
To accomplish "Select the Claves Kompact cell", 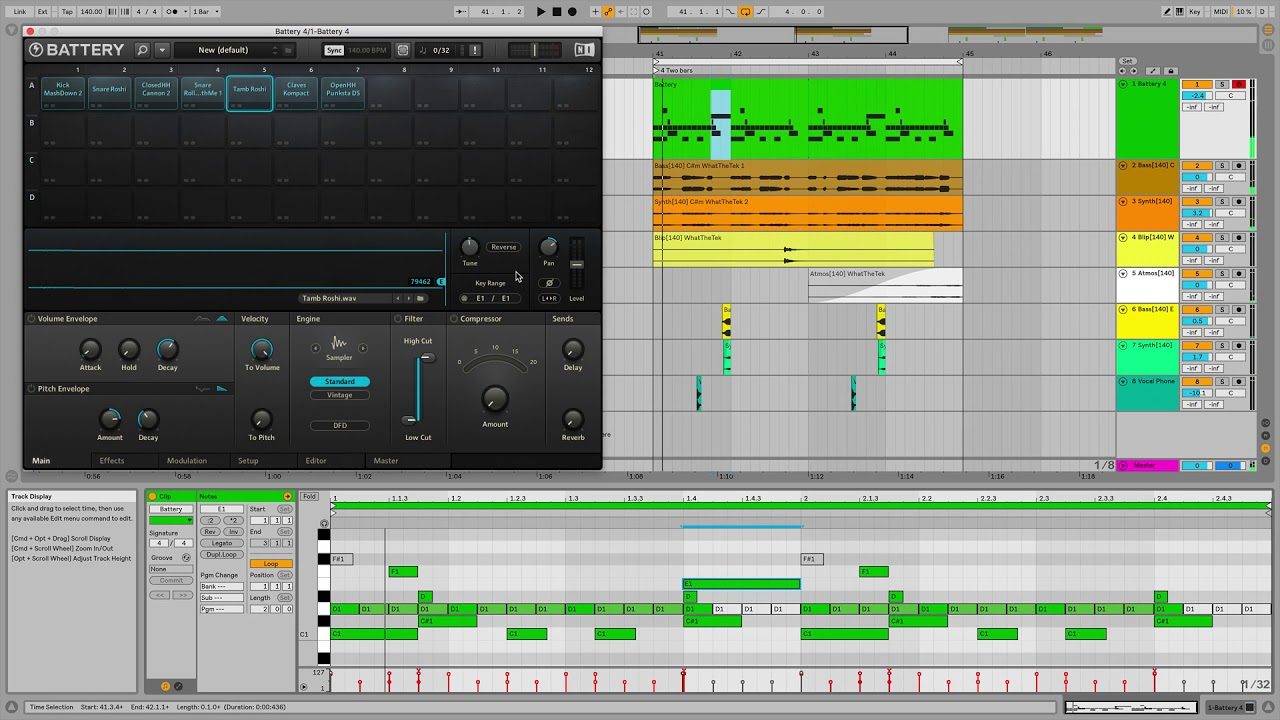I will coord(296,92).
